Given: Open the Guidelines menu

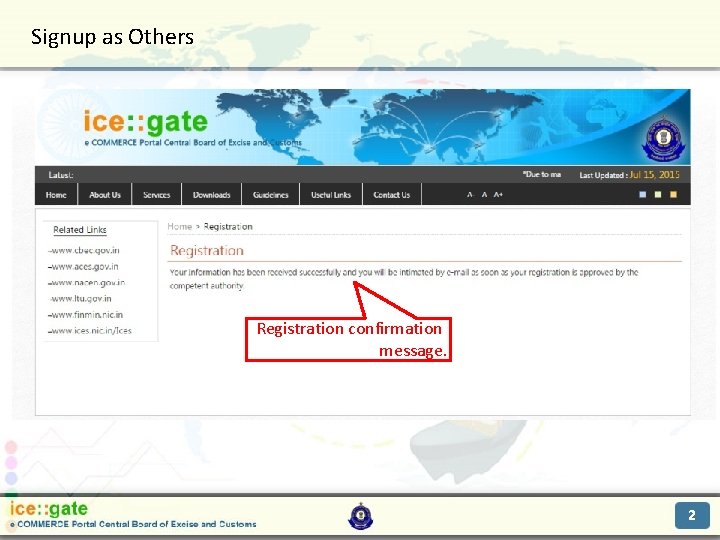Looking at the screenshot, I should point(270,195).
